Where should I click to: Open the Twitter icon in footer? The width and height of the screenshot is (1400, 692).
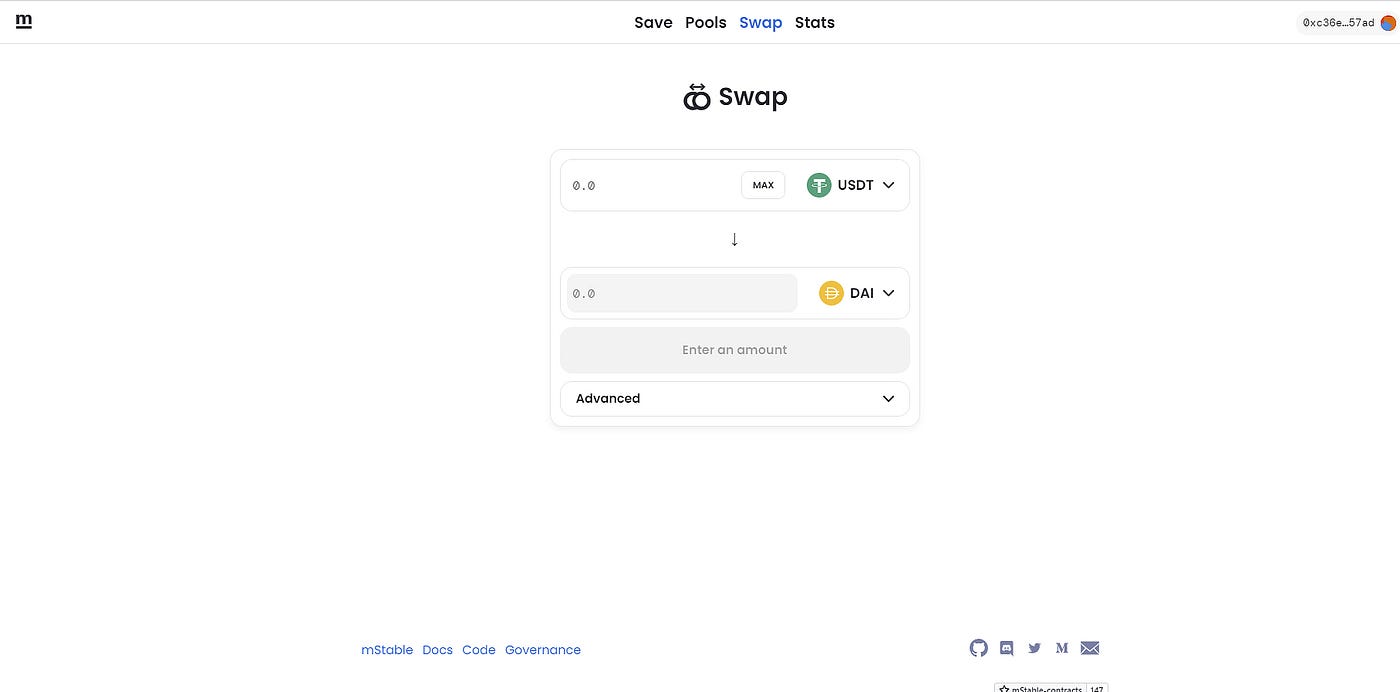click(1035, 648)
